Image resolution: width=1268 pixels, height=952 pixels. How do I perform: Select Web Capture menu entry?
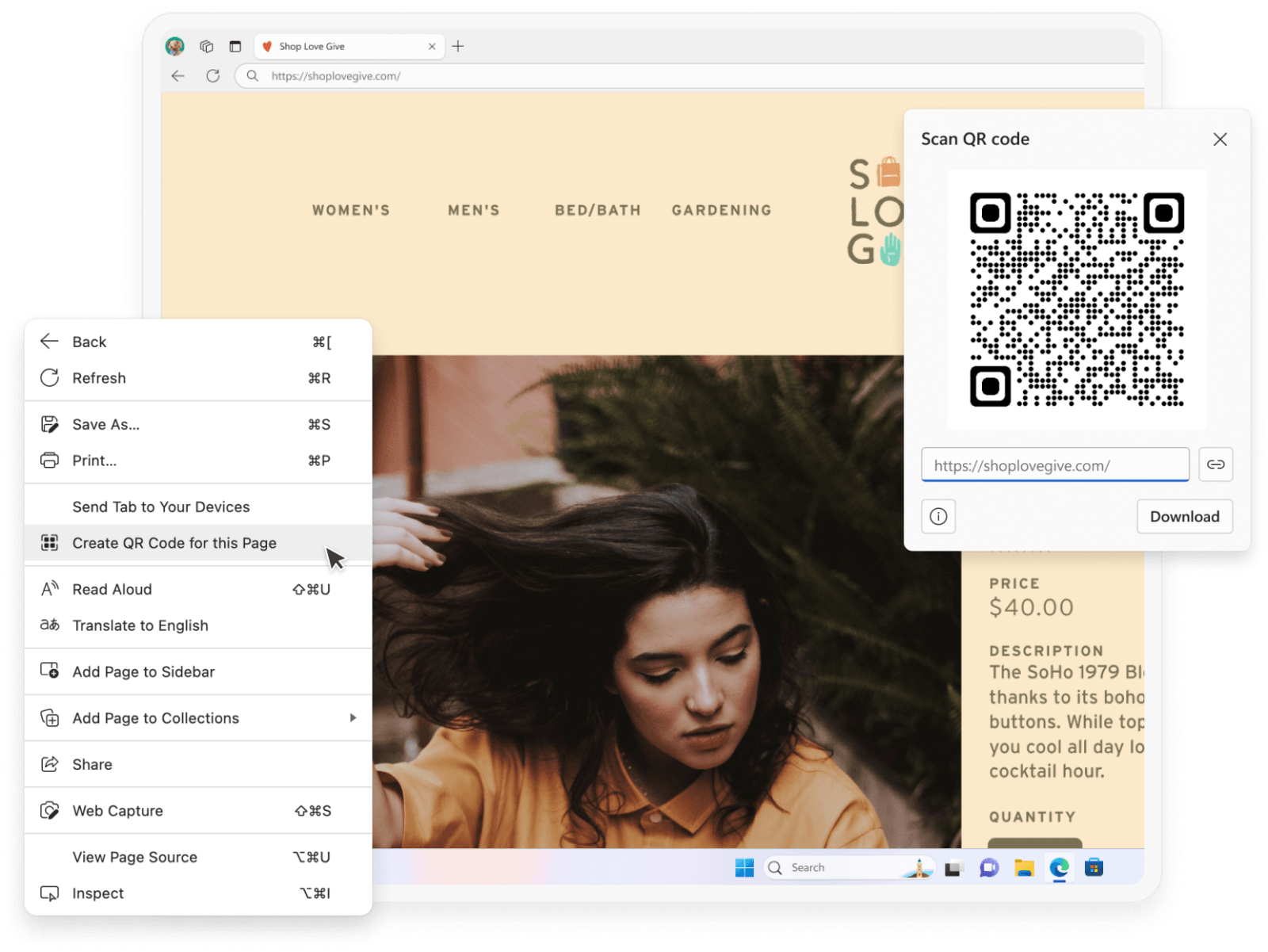198,811
